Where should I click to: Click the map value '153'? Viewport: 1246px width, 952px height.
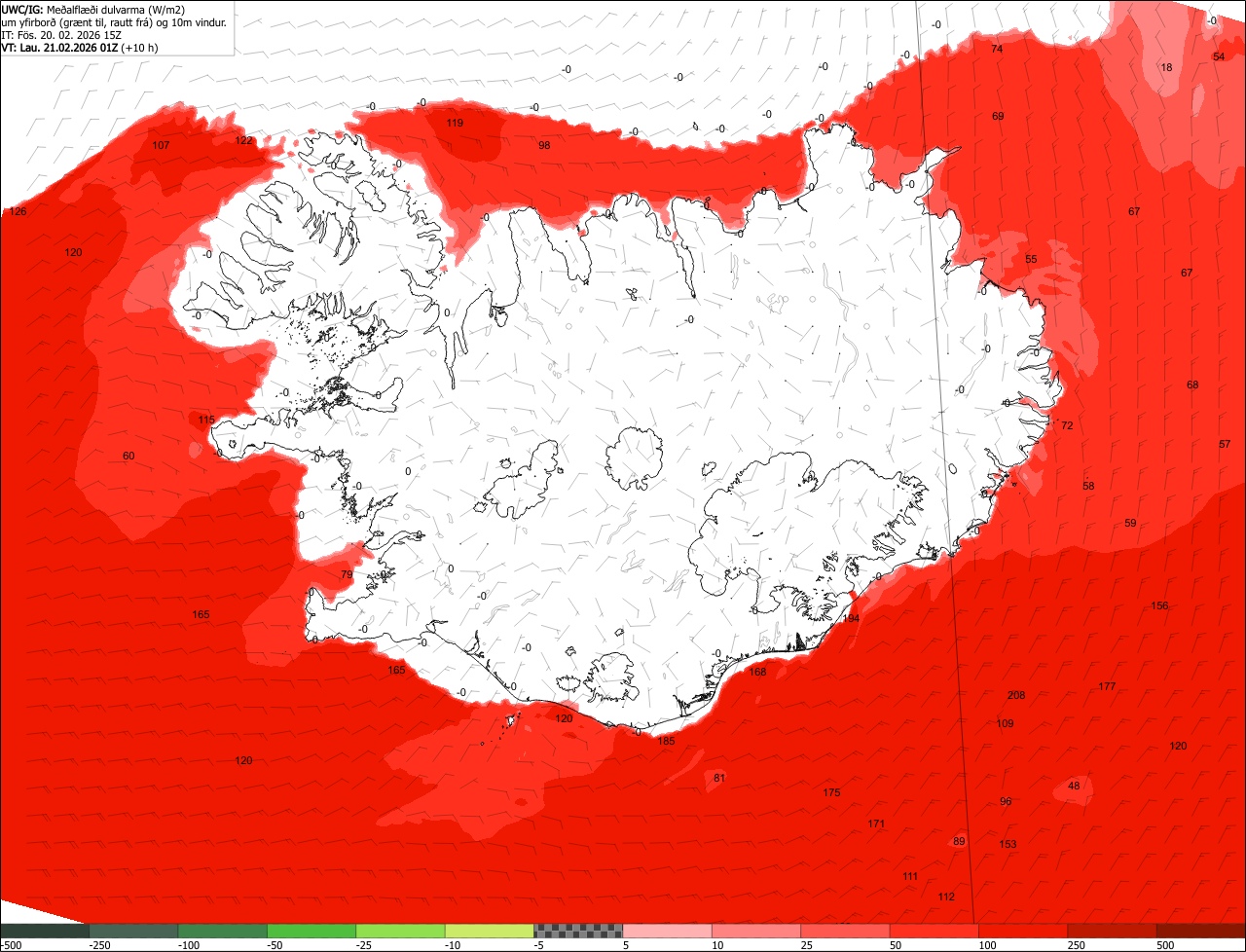pos(1008,844)
